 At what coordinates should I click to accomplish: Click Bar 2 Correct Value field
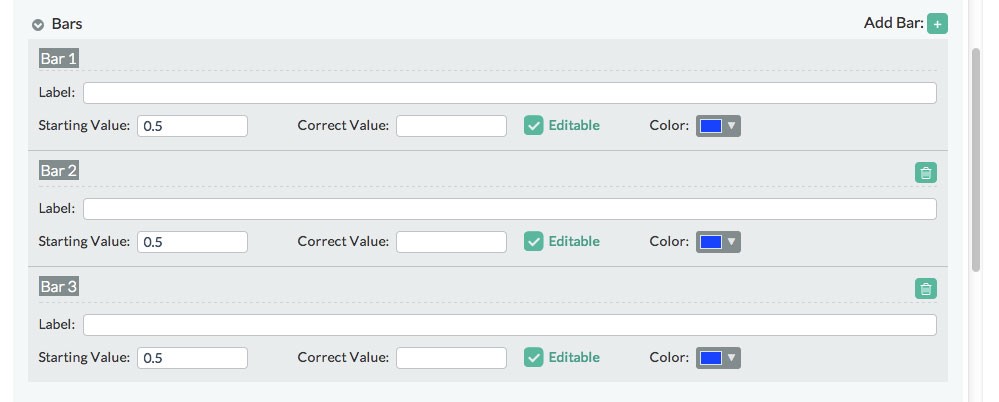(x=451, y=241)
